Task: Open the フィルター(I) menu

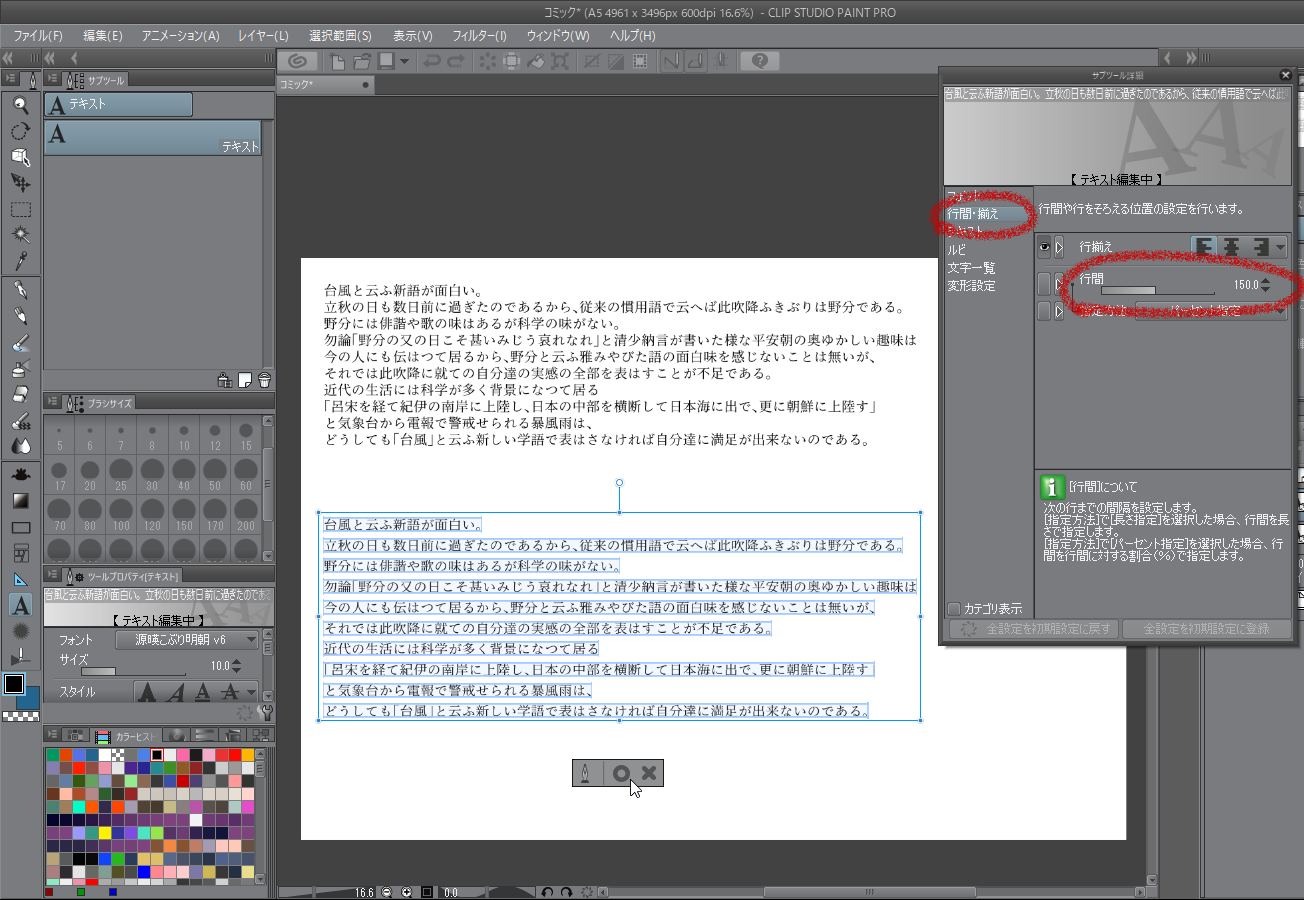Action: pyautogui.click(x=479, y=36)
